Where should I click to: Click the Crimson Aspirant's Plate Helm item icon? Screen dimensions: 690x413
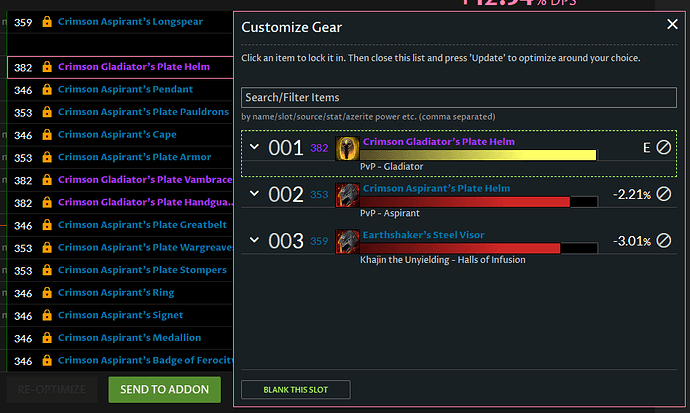click(x=347, y=195)
